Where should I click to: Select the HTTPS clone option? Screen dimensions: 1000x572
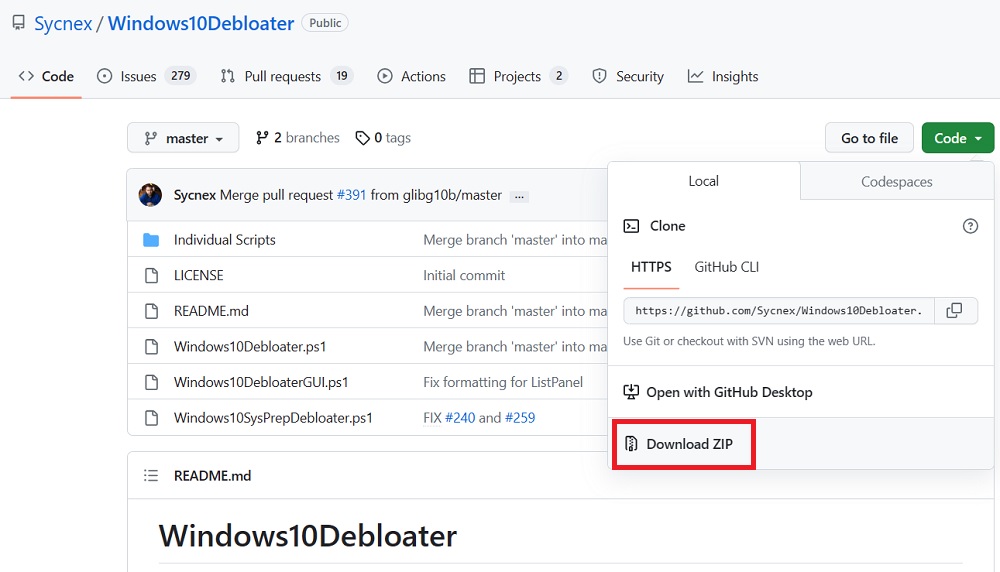coord(651,267)
